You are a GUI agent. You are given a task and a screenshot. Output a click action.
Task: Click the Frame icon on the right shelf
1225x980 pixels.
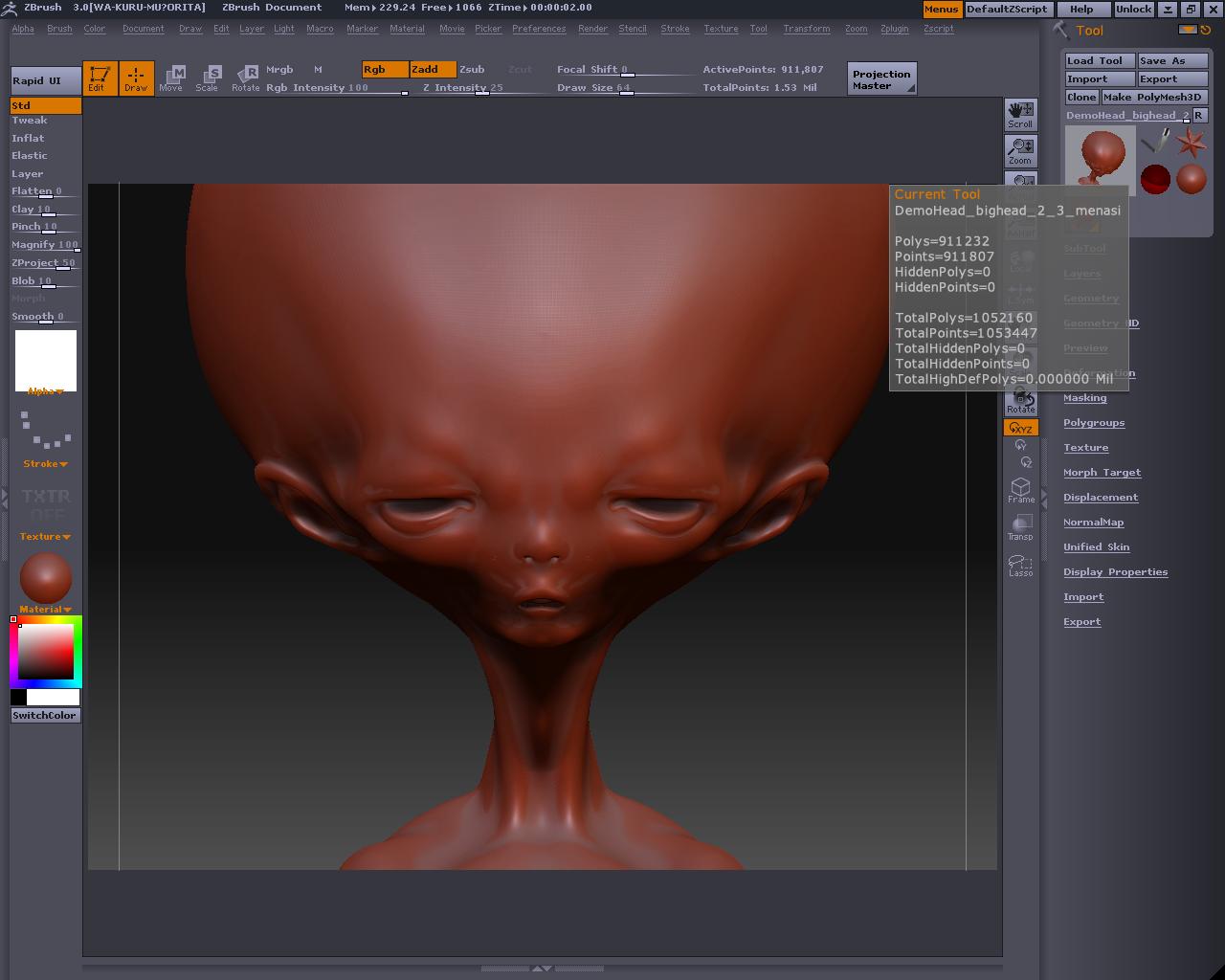(1020, 490)
